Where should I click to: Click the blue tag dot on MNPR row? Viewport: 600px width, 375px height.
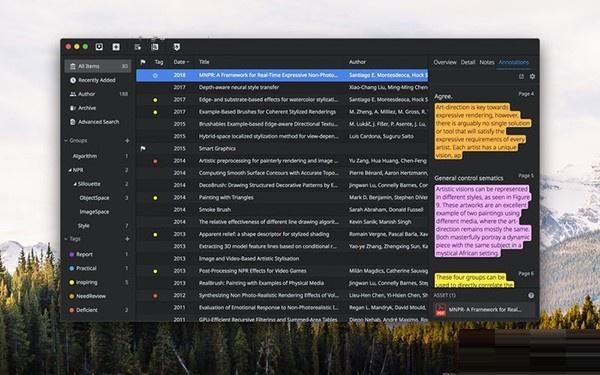point(155,75)
